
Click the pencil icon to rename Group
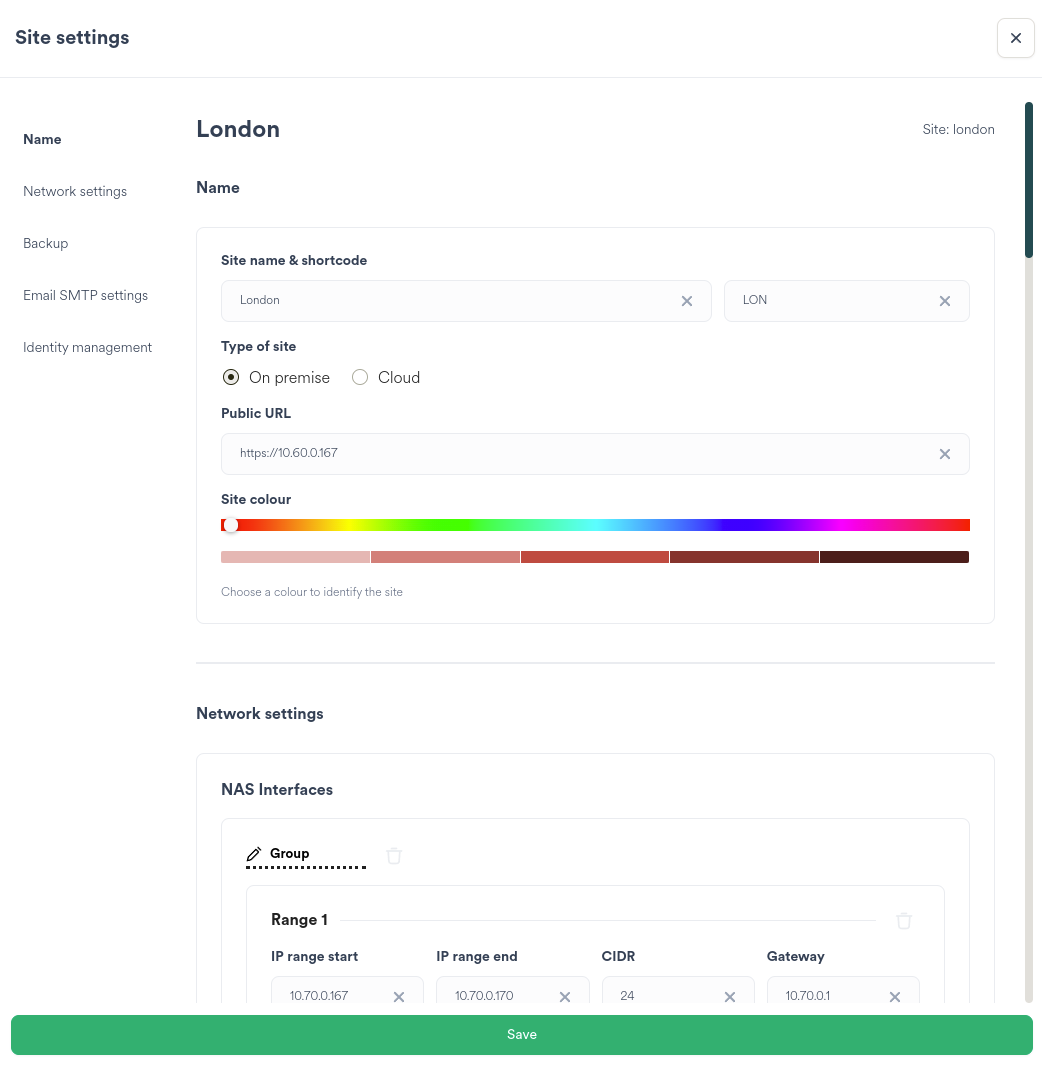tap(252, 854)
